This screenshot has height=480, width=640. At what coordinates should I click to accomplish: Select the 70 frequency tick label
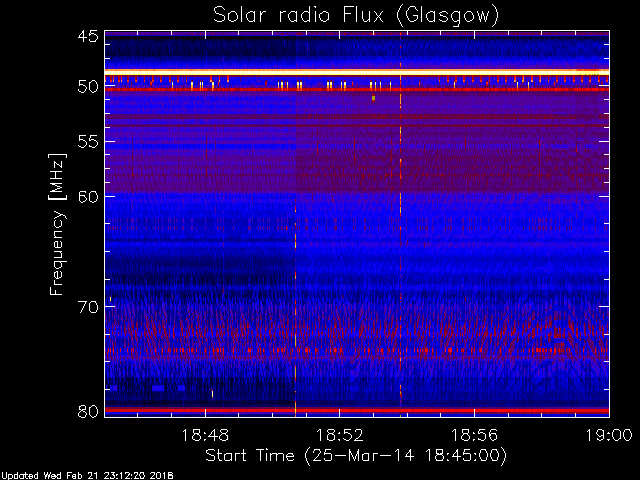(88, 307)
